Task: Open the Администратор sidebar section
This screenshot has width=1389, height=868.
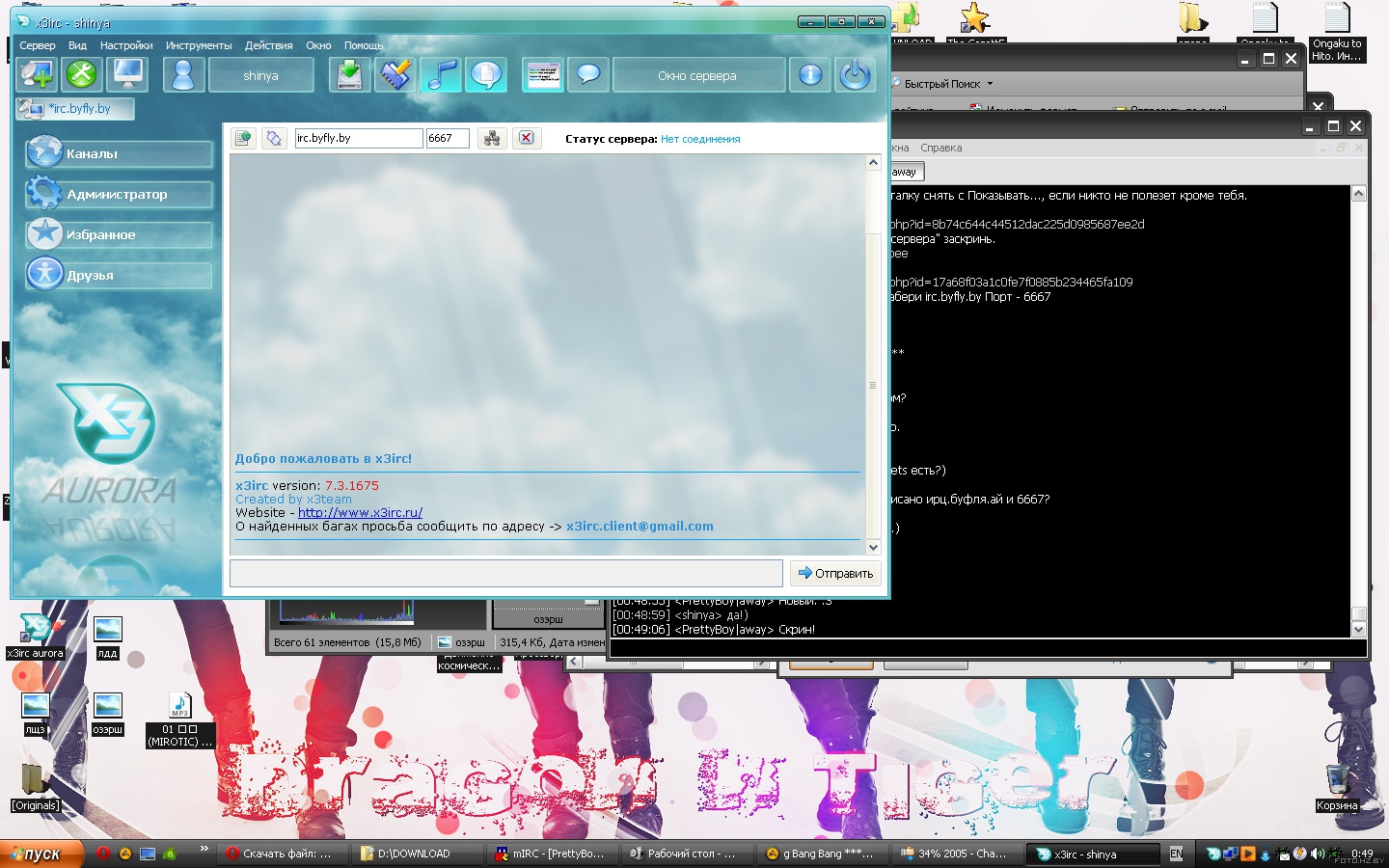Action: coord(119,194)
